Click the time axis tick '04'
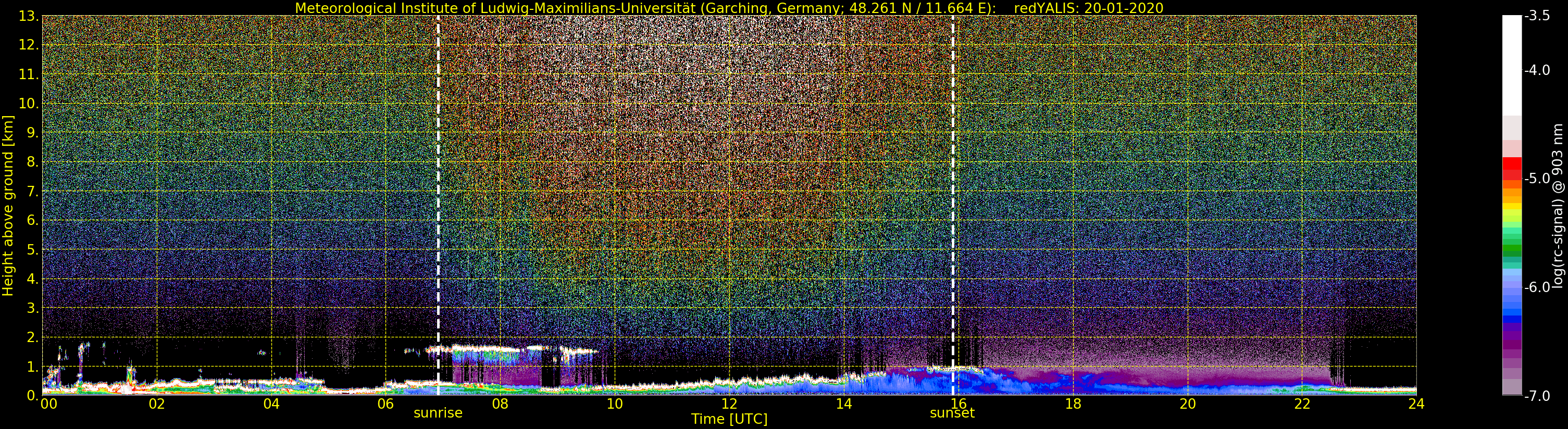 click(x=271, y=404)
